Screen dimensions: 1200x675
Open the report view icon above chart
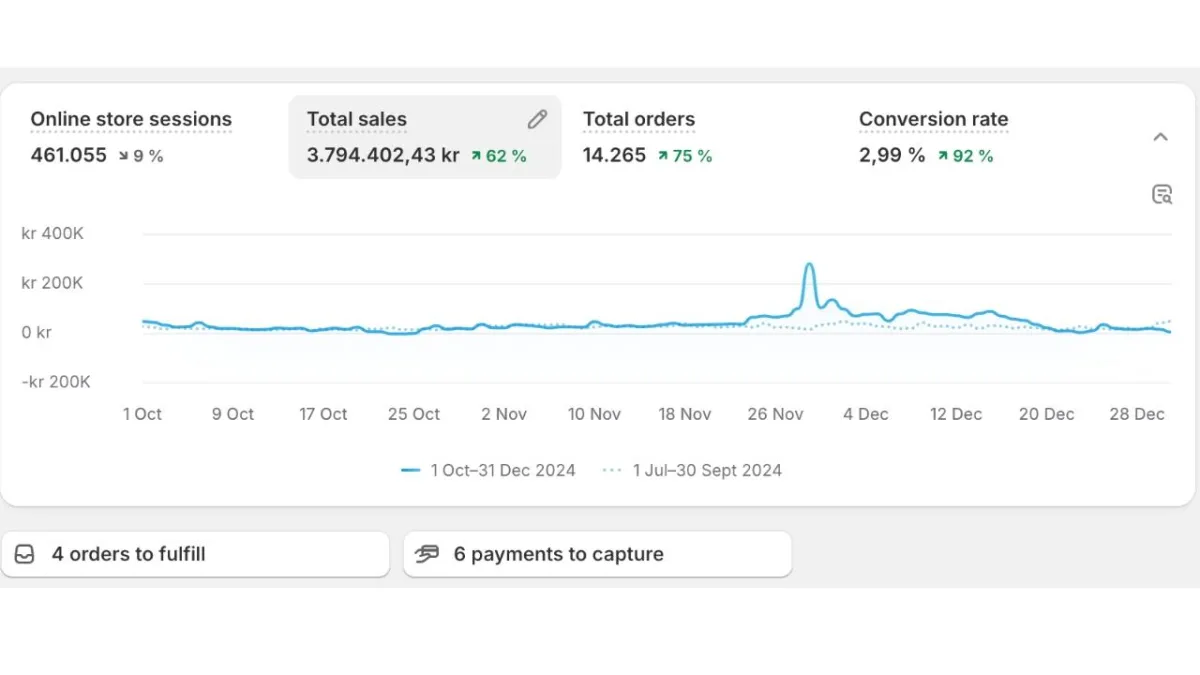tap(1161, 194)
